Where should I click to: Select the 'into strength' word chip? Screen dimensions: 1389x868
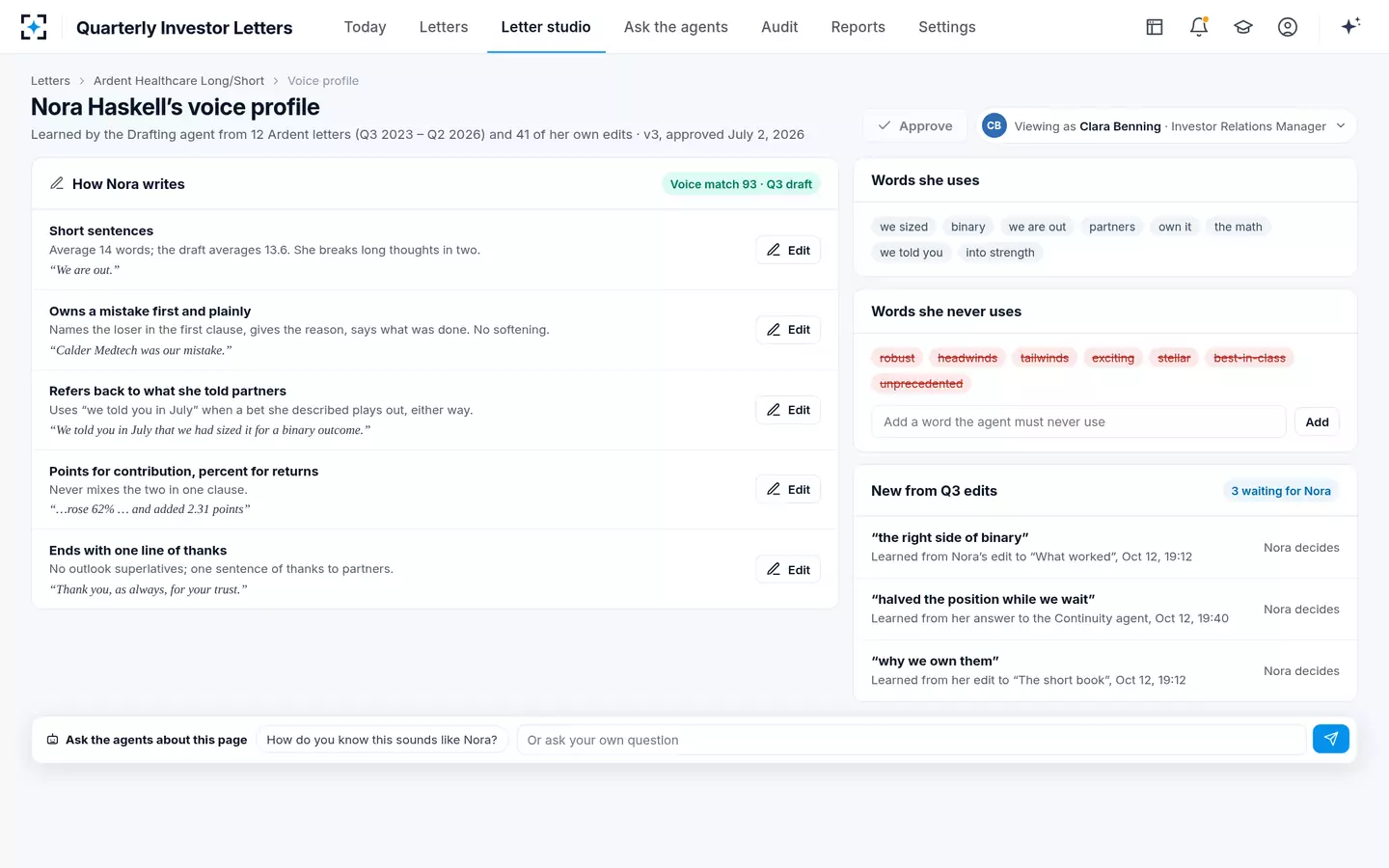999,253
